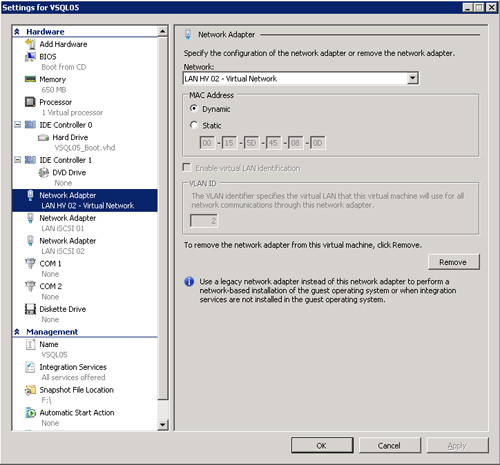Viewport: 500px width, 465px height.
Task: Click the selected Network Adapter icon
Action: [x=30, y=195]
